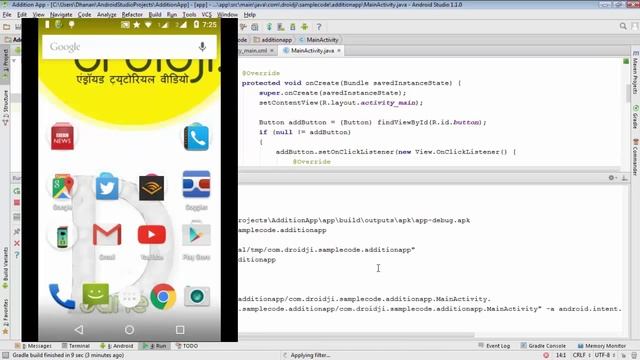The height and width of the screenshot is (360, 640).
Task: Click the Run panel help question icon
Action: point(17,255)
